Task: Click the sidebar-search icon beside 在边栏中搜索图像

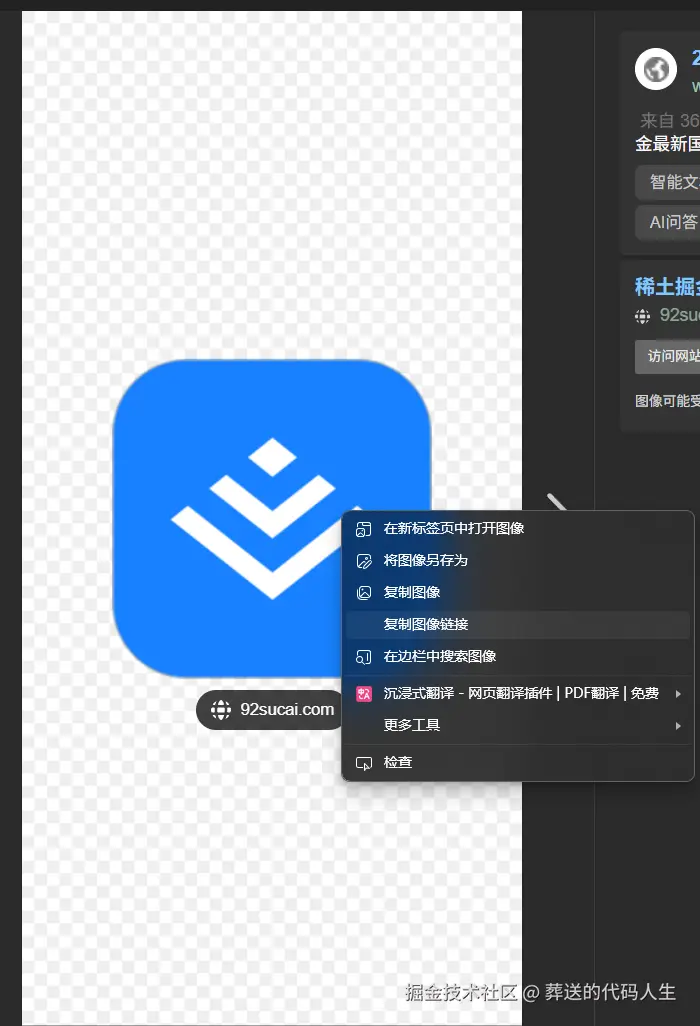Action: [x=364, y=658]
